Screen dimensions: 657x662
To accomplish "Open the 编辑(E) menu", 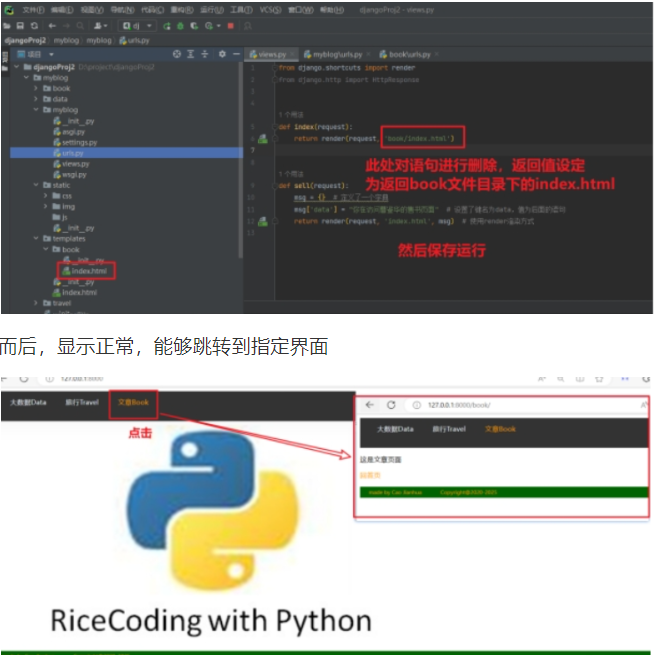I will (x=62, y=10).
